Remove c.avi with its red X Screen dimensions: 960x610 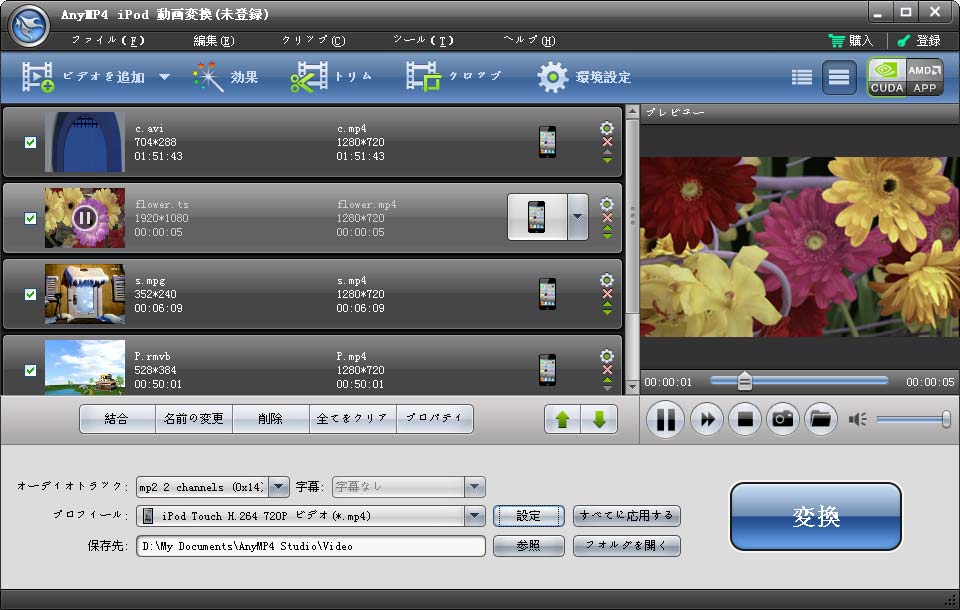pyautogui.click(x=607, y=142)
